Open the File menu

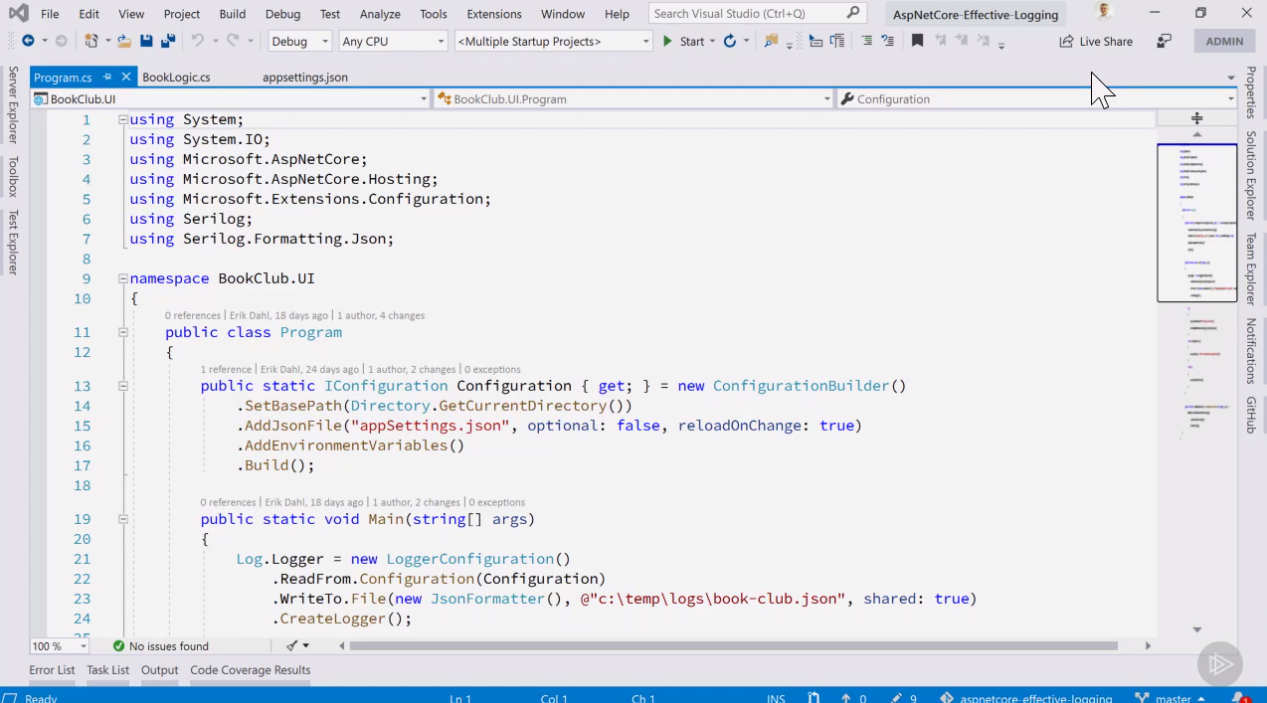tap(50, 14)
